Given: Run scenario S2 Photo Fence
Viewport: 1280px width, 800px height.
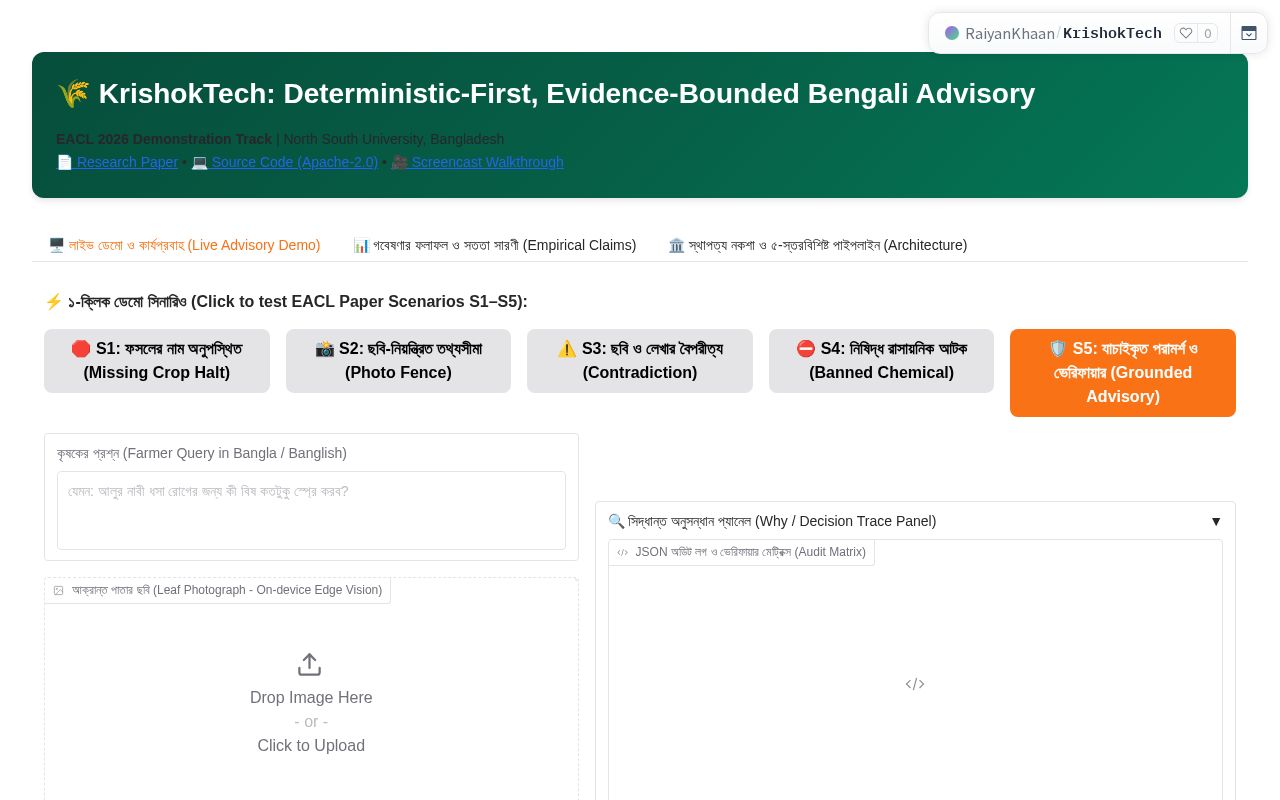Looking at the screenshot, I should [x=398, y=361].
